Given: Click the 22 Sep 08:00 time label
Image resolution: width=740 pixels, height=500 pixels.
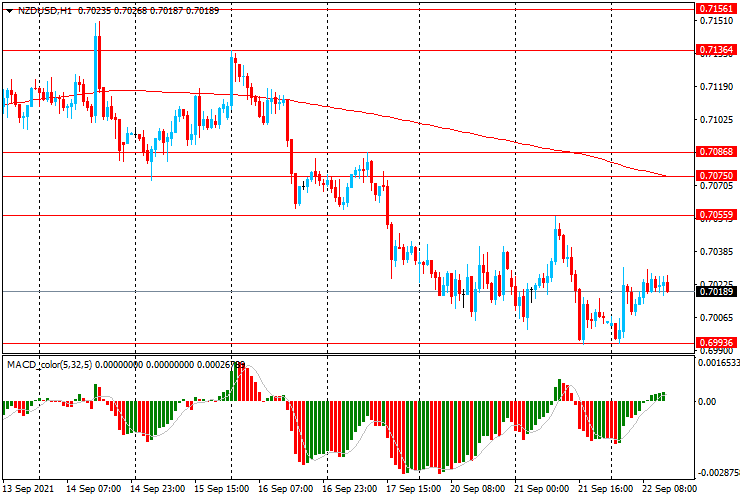Looking at the screenshot, I should (671, 490).
